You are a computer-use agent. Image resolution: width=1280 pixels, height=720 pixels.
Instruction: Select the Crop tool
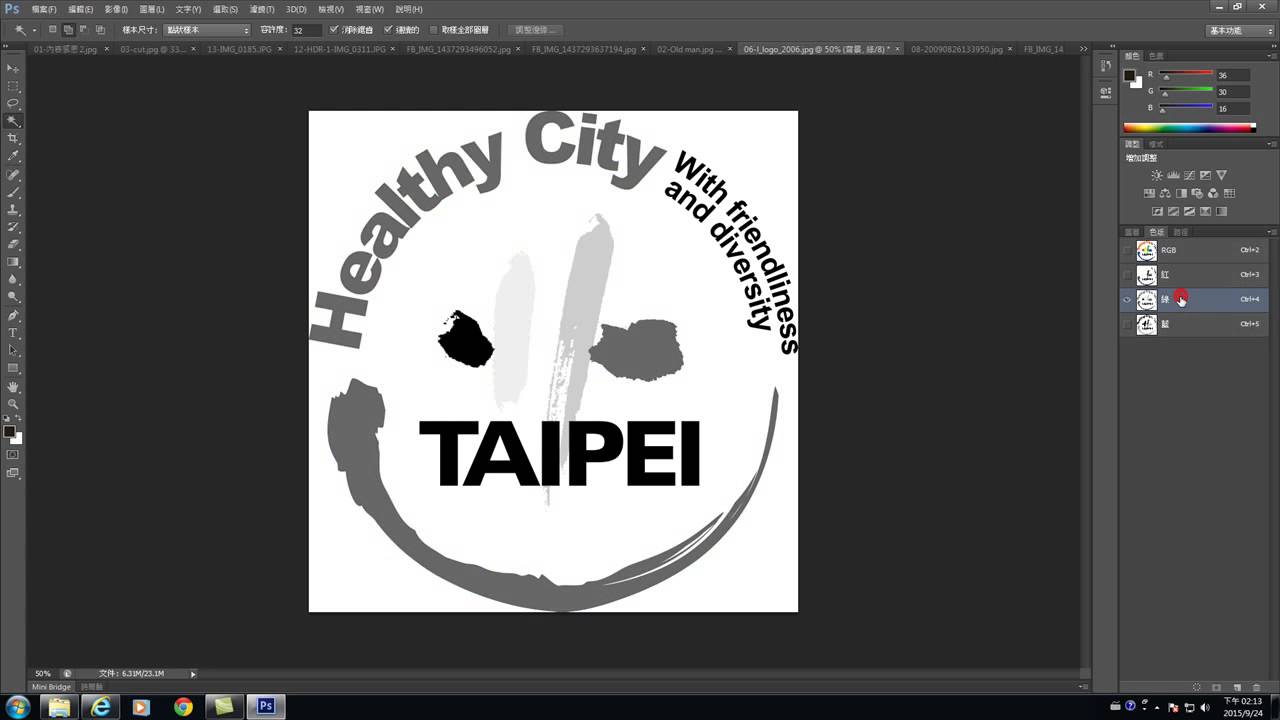(x=13, y=138)
